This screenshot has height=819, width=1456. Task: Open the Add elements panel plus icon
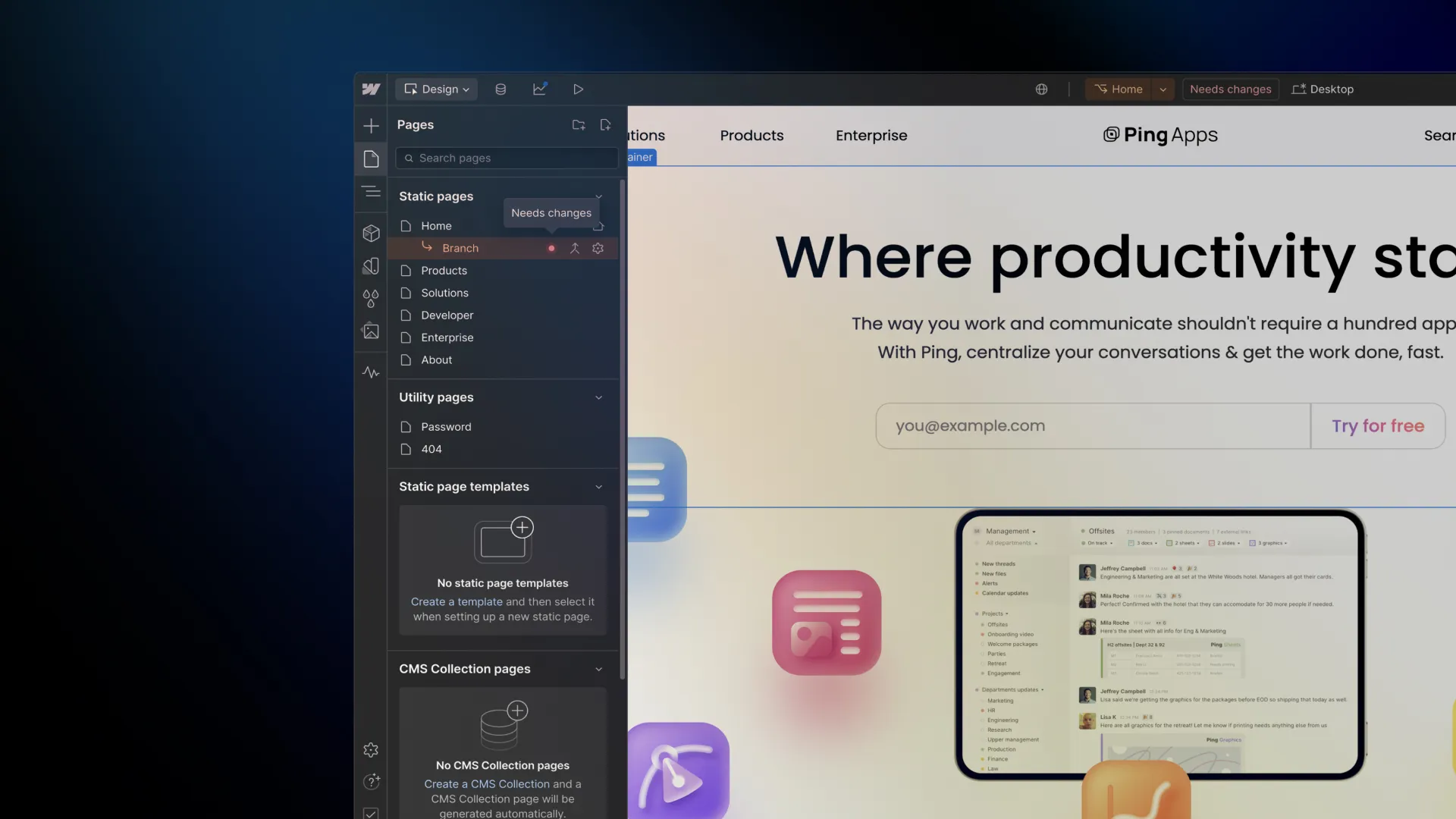(371, 126)
